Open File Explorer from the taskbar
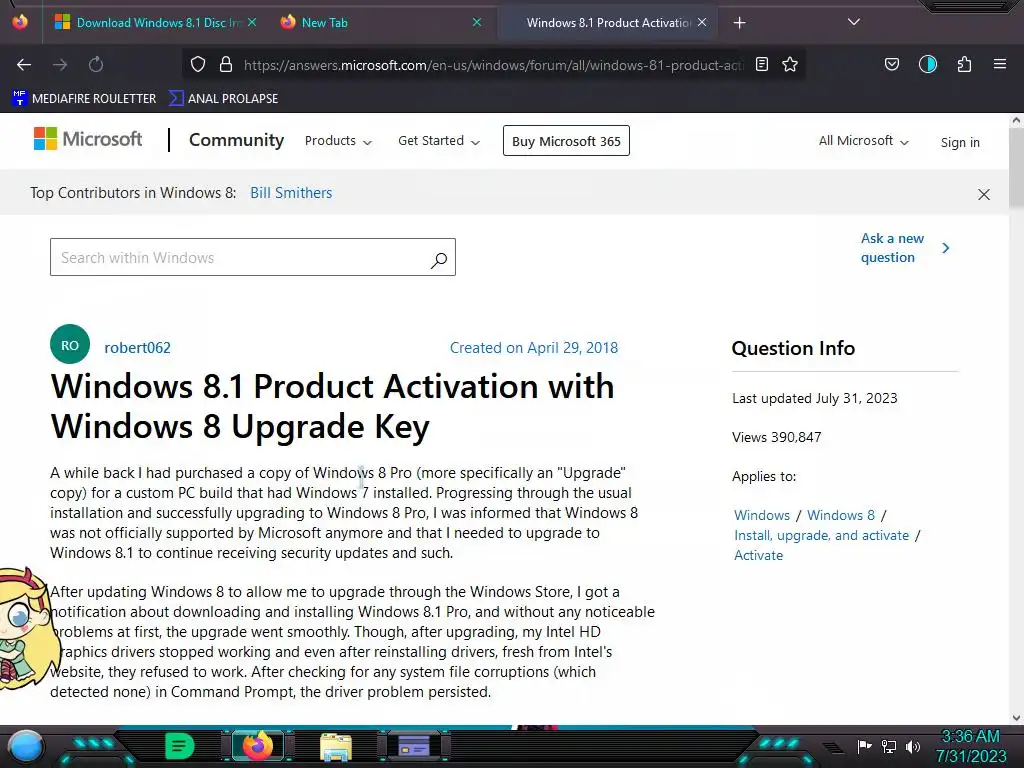This screenshot has width=1024, height=768. click(x=336, y=746)
